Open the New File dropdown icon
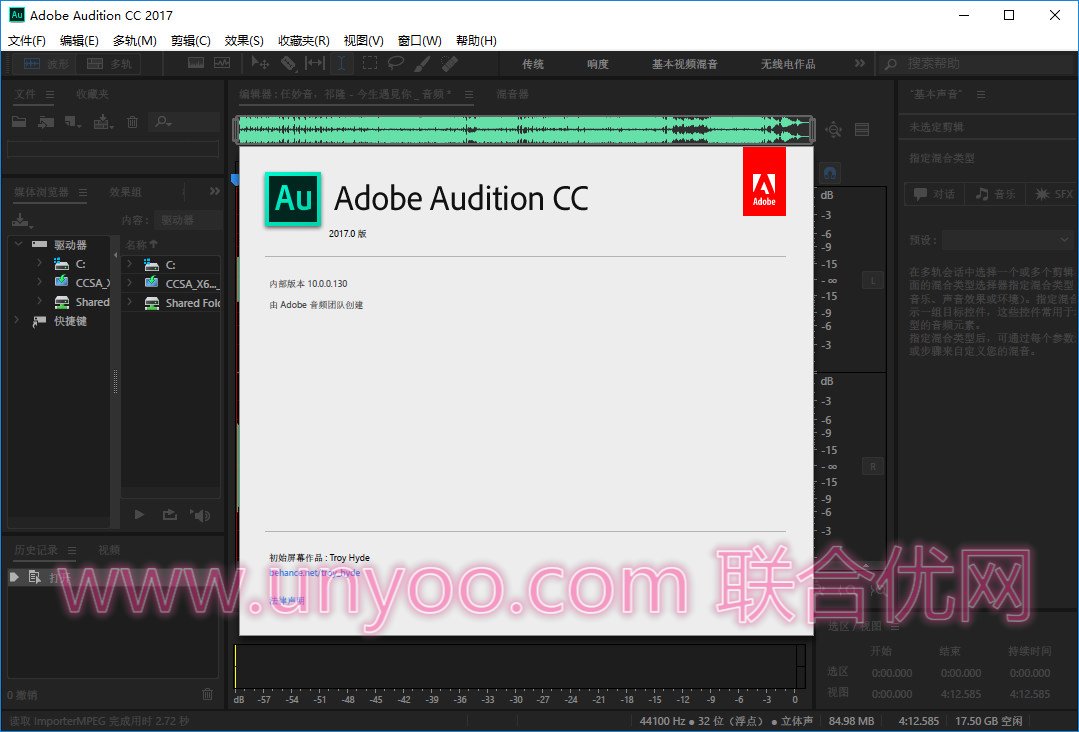The width and height of the screenshot is (1079, 732). coord(73,122)
